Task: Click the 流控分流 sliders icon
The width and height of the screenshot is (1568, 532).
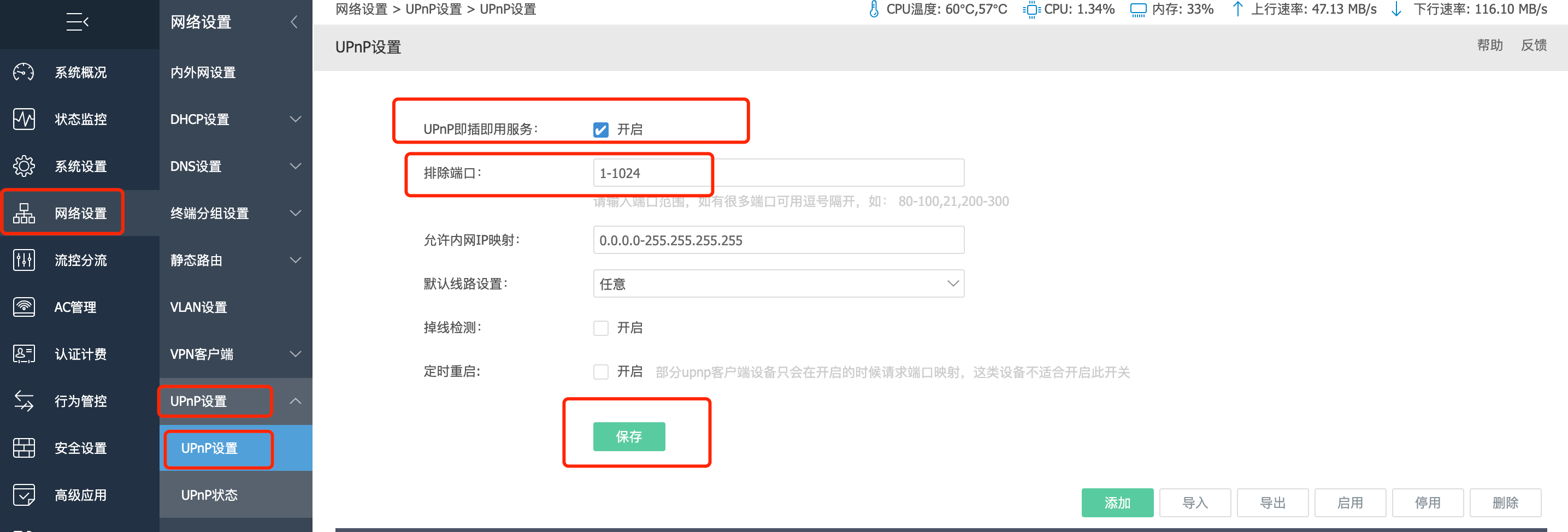Action: tap(23, 261)
